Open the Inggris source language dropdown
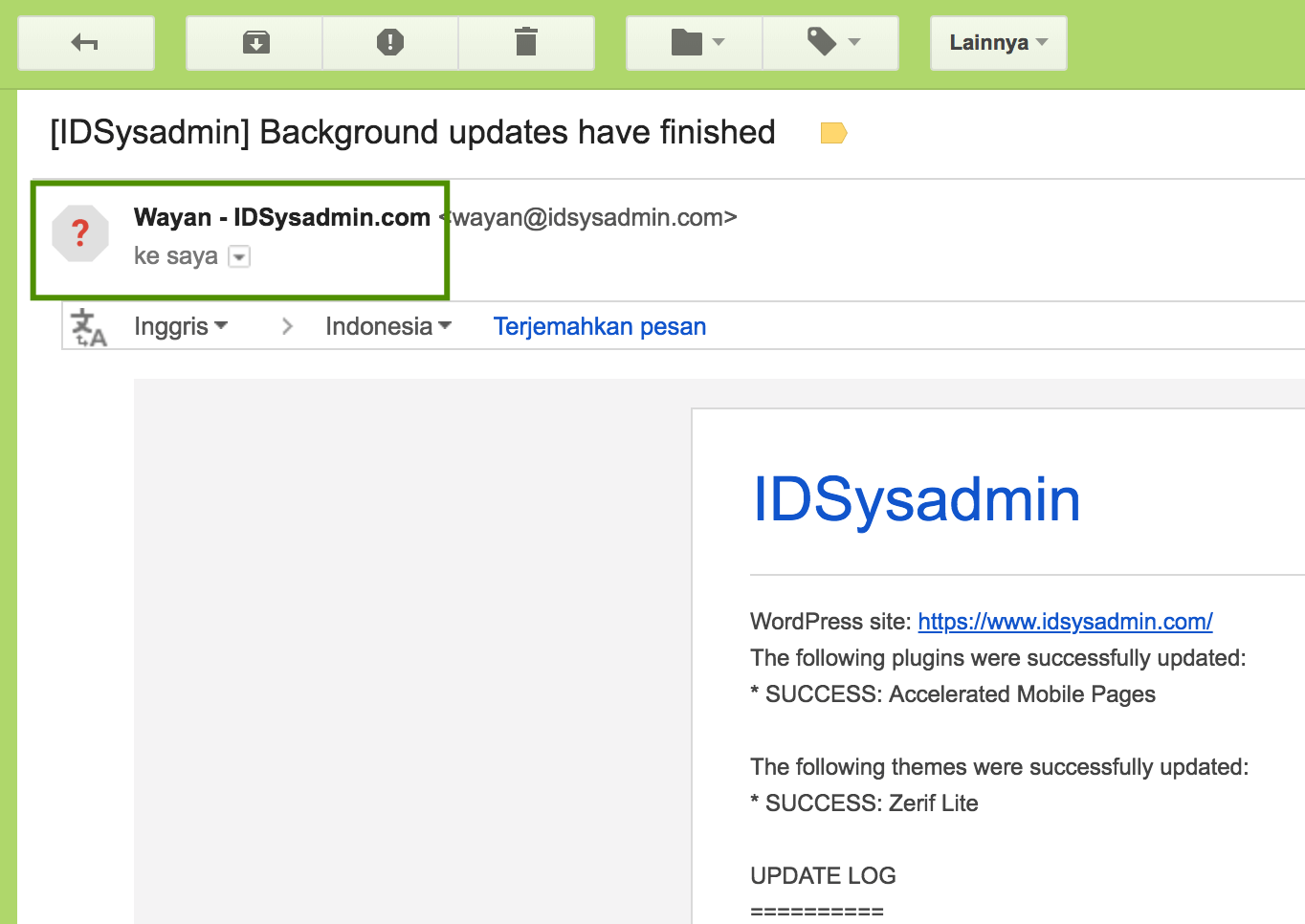 (181, 326)
